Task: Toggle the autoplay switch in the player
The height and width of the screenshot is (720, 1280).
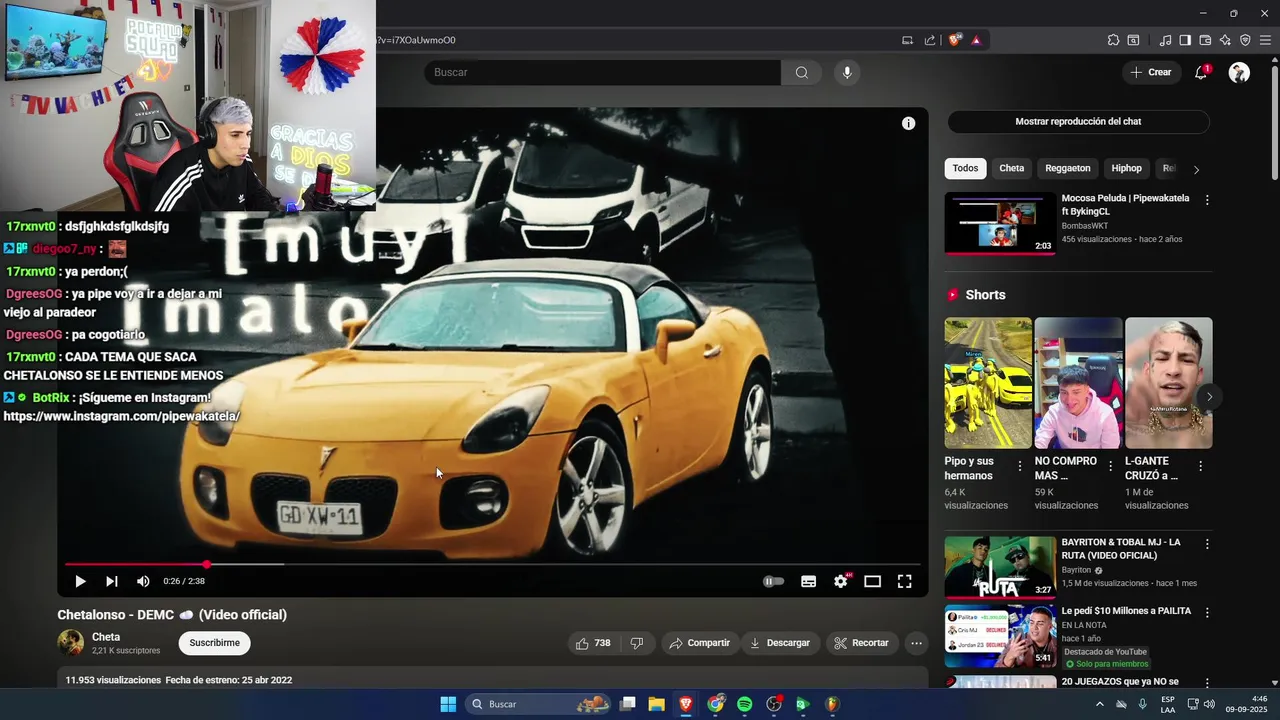Action: point(773,581)
